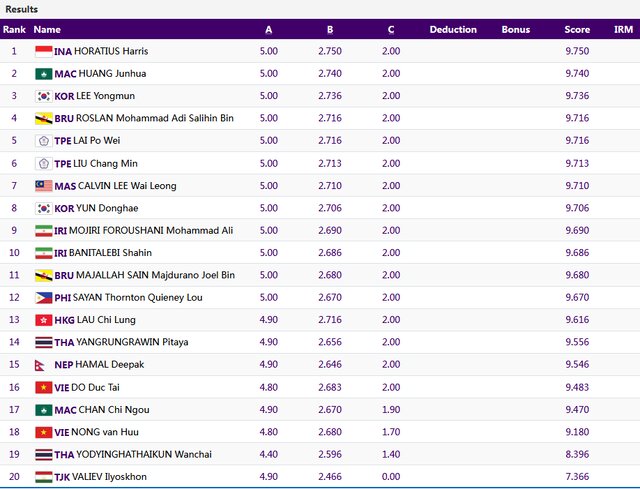The width and height of the screenshot is (640, 489).
Task: Click the Indonesia flag beside HORATIUS Harris
Action: click(x=43, y=51)
